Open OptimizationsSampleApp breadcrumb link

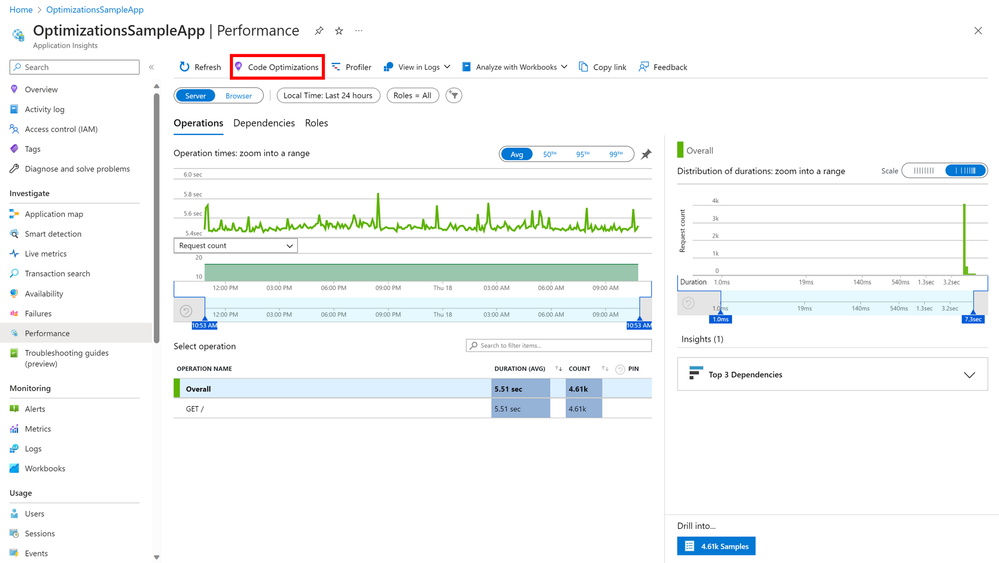click(x=94, y=10)
